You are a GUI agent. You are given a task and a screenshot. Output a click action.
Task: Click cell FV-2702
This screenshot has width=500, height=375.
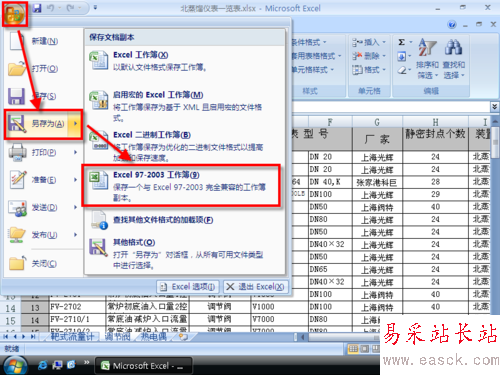click(x=77, y=307)
